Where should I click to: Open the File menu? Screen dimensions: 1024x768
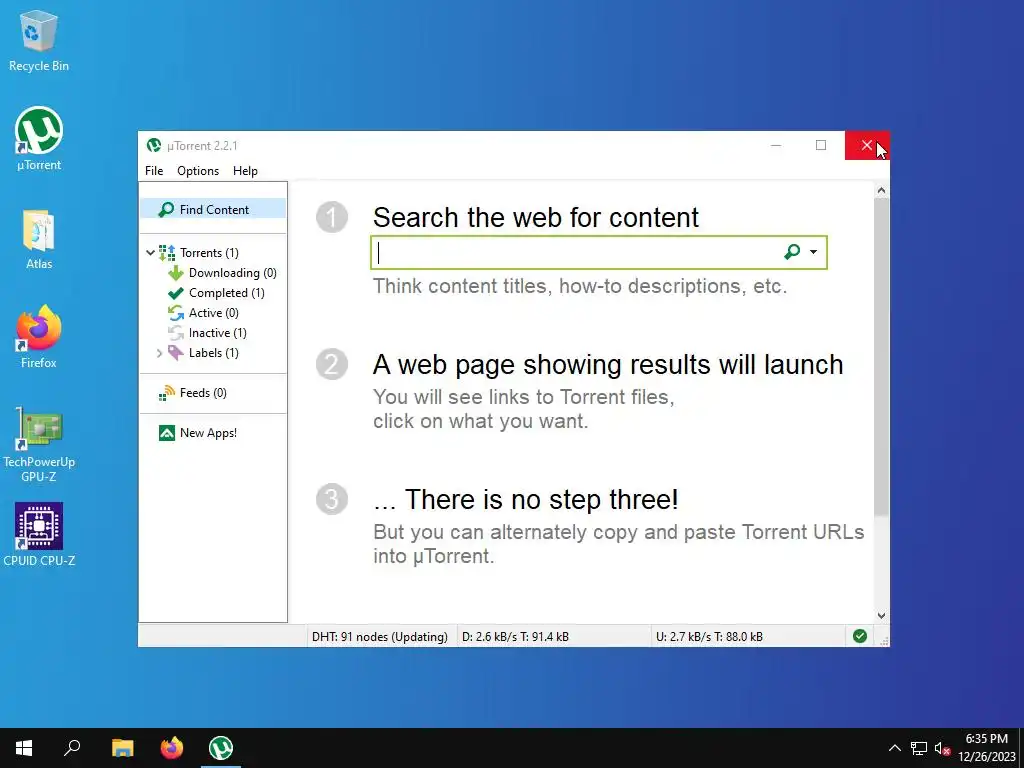154,171
